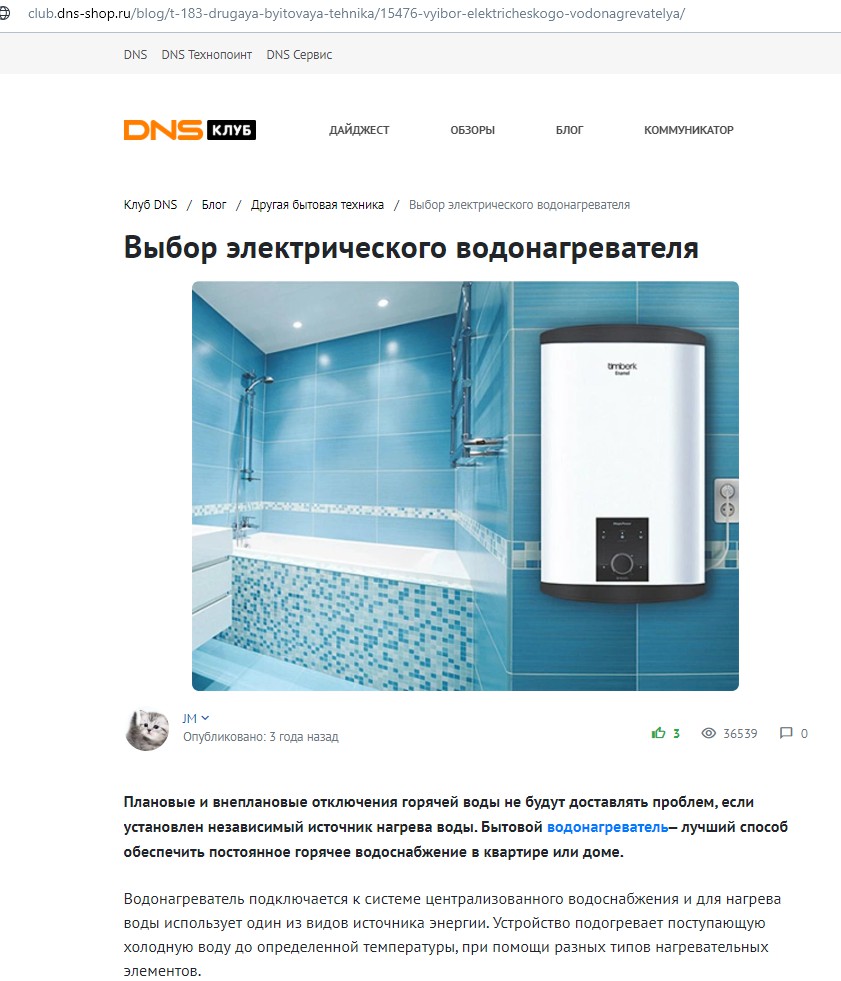The image size is (841, 981).
Task: Click the Другая бытовая техника breadcrumb
Action: pyautogui.click(x=317, y=205)
